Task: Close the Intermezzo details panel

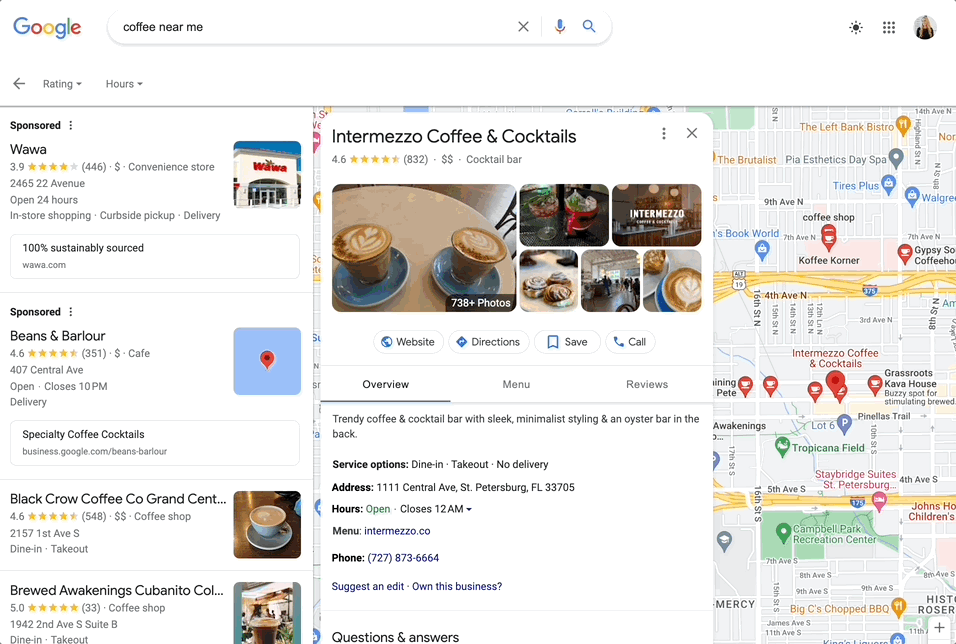Action: pyautogui.click(x=692, y=133)
